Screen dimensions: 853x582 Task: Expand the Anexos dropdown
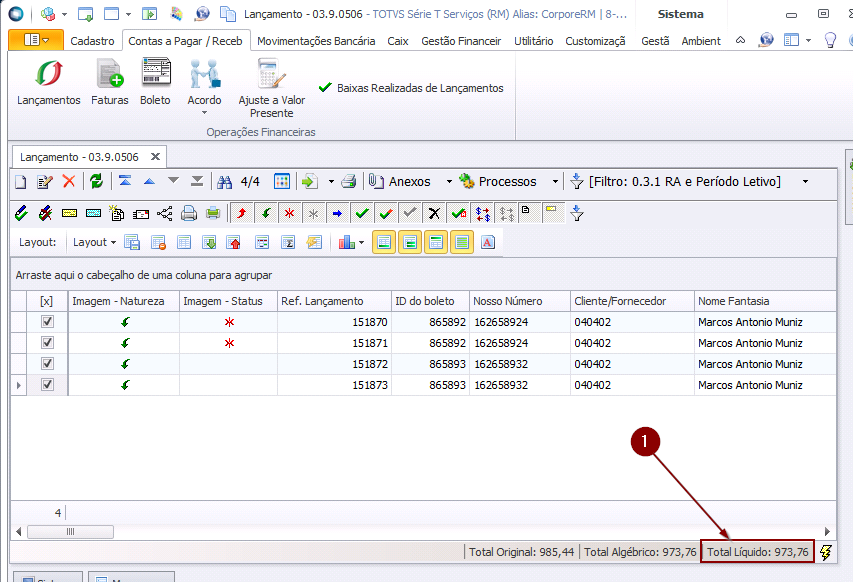[x=449, y=182]
